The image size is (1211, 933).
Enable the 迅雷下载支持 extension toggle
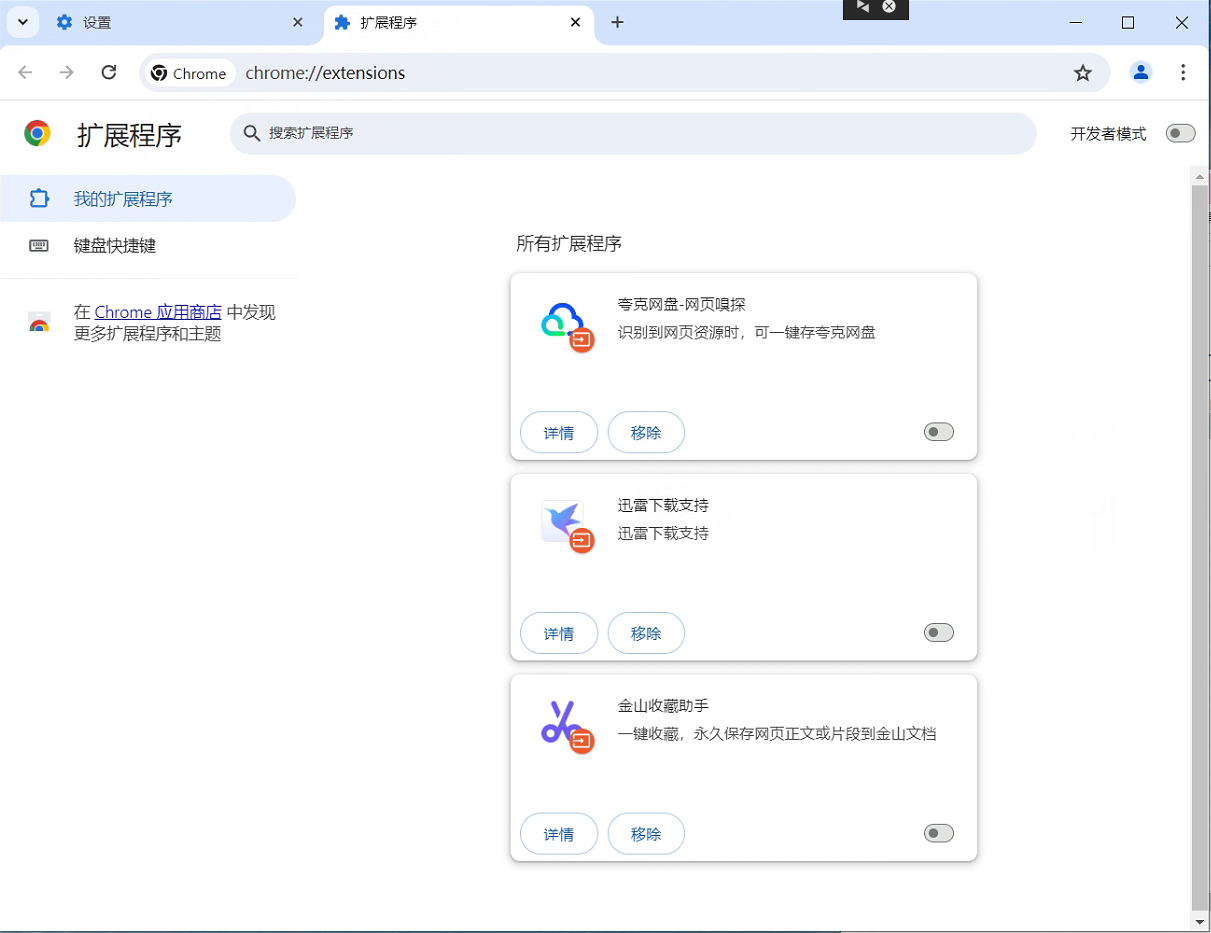(x=938, y=633)
